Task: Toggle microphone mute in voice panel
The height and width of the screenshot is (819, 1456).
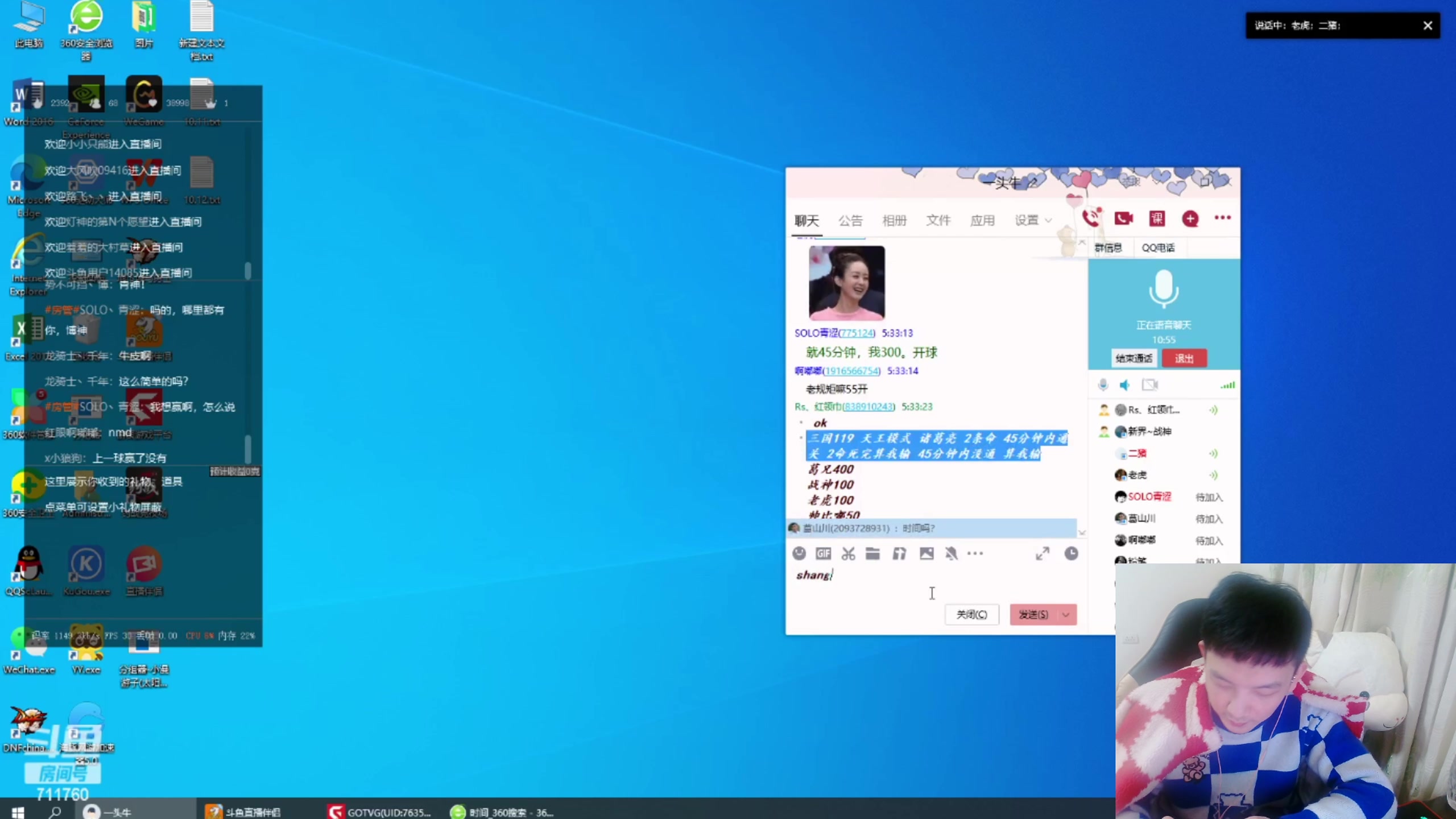Action: click(1103, 385)
